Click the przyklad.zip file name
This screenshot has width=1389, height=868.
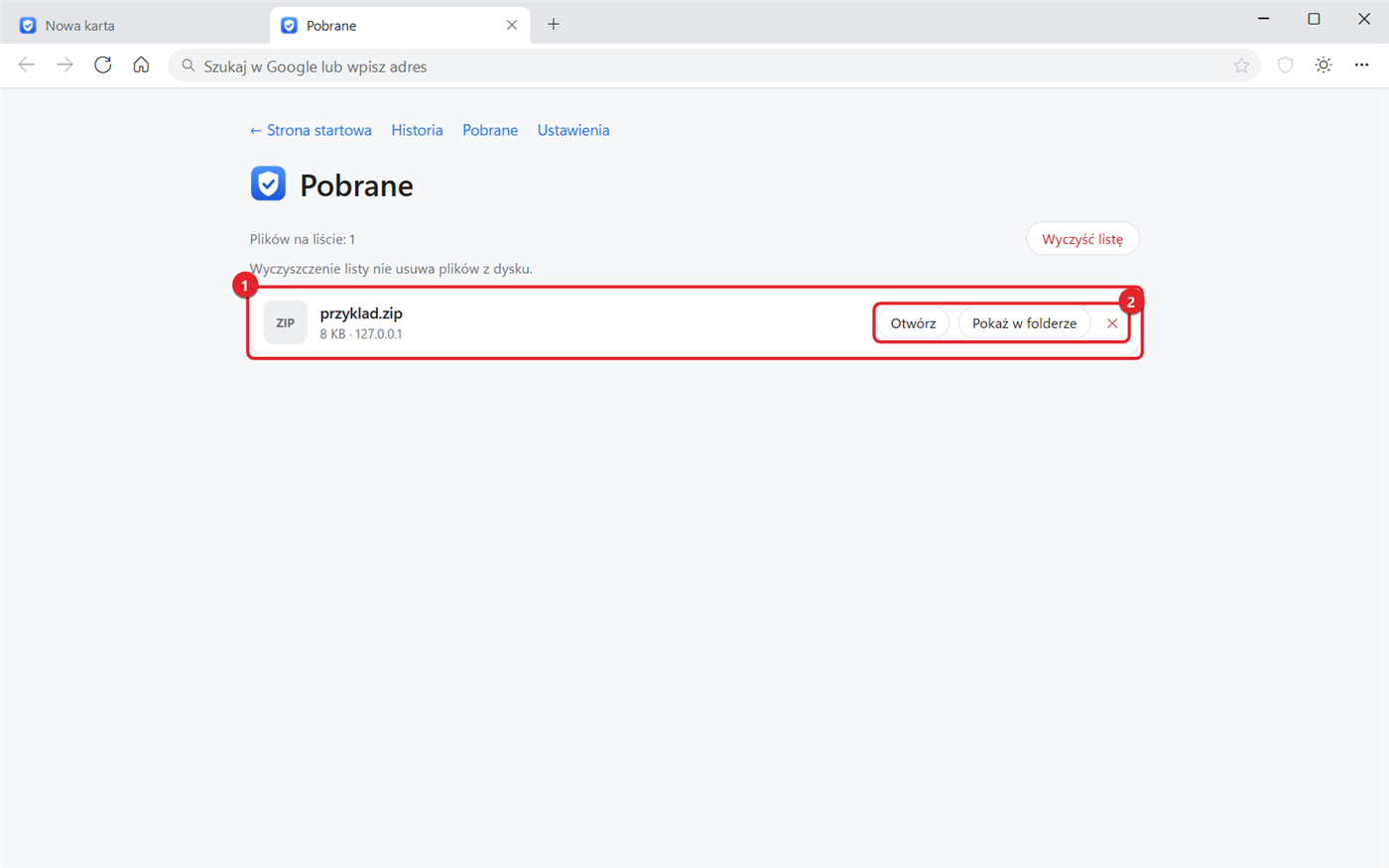click(x=361, y=313)
